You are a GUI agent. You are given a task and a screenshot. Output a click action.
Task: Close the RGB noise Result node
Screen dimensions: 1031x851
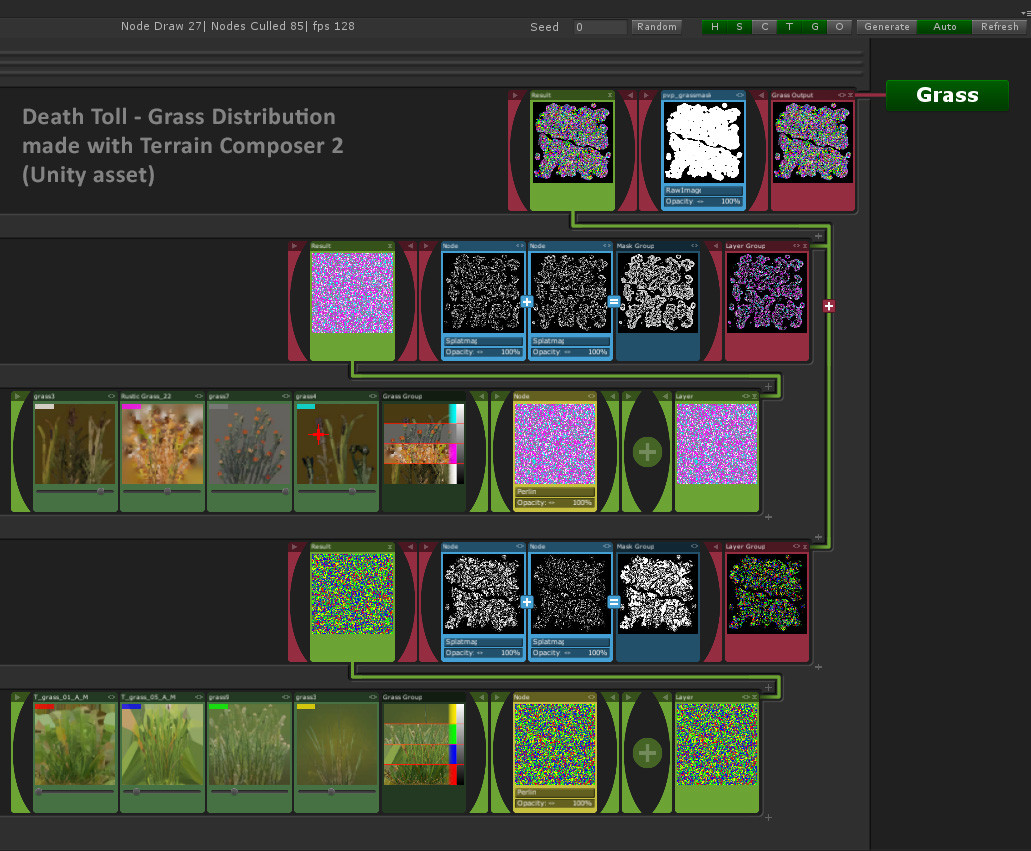(x=390, y=547)
